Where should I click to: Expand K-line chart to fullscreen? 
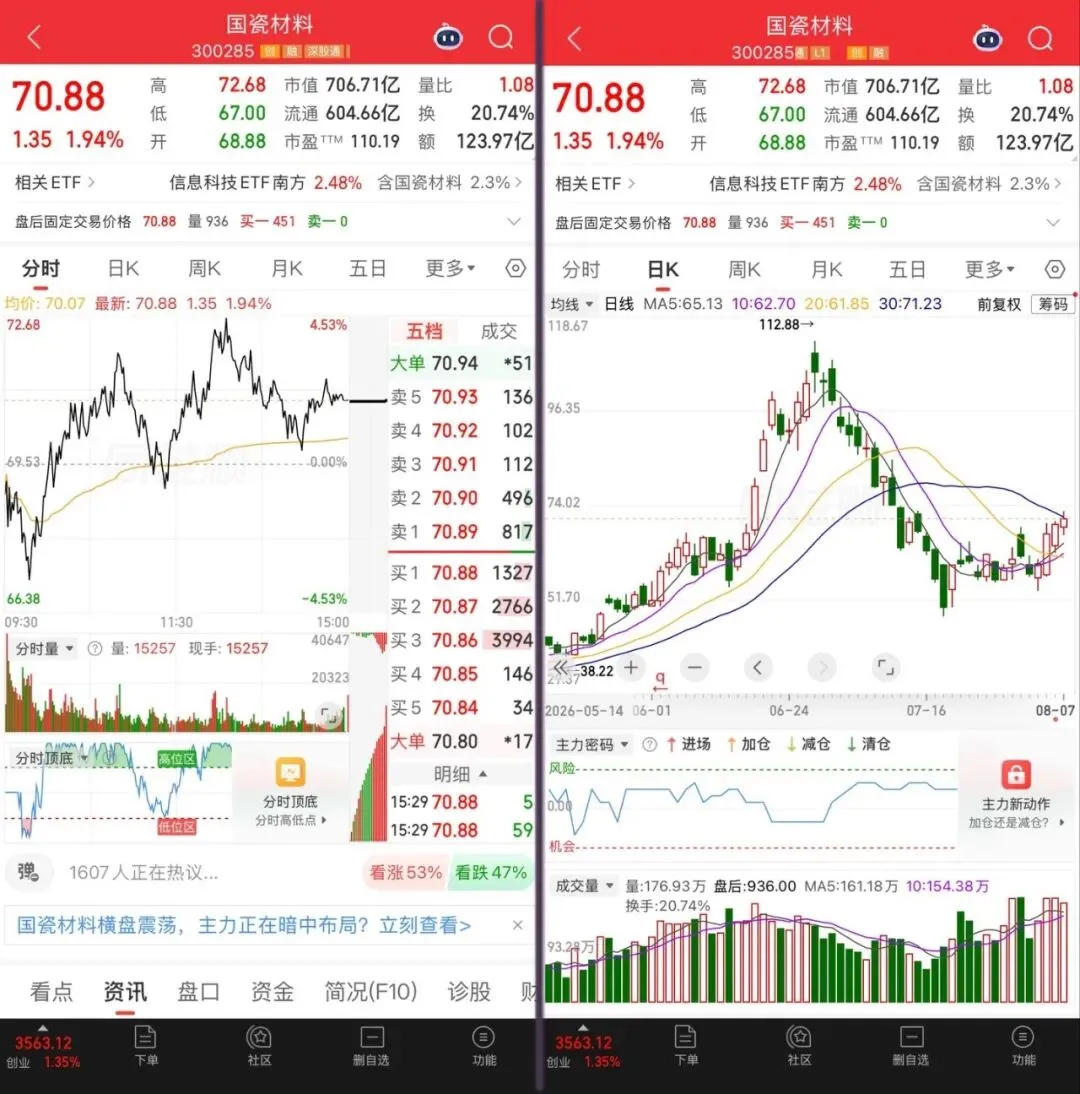885,668
